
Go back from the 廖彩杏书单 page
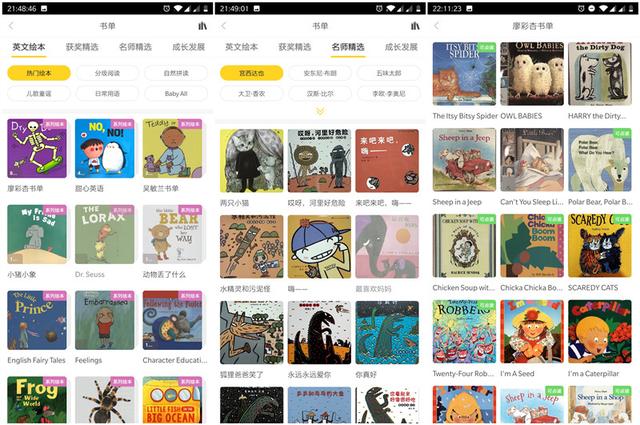[x=436, y=26]
